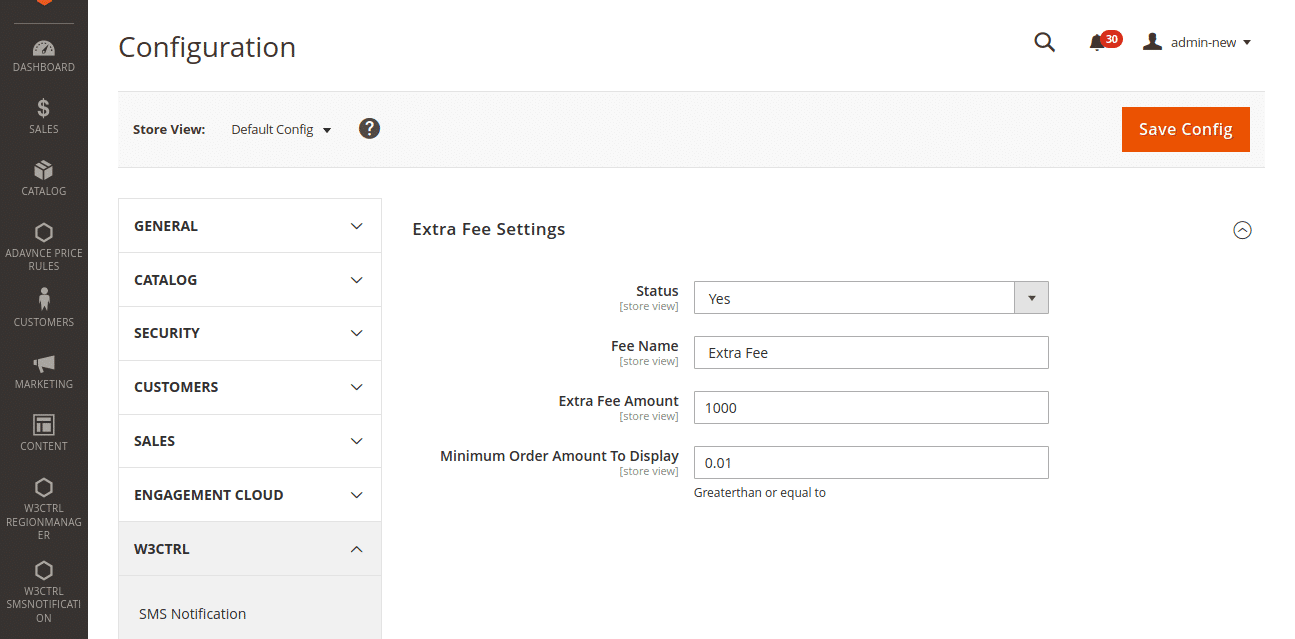Viewport: 1295px width, 639px height.
Task: Open the Store View Default Config dropdown
Action: [x=281, y=129]
